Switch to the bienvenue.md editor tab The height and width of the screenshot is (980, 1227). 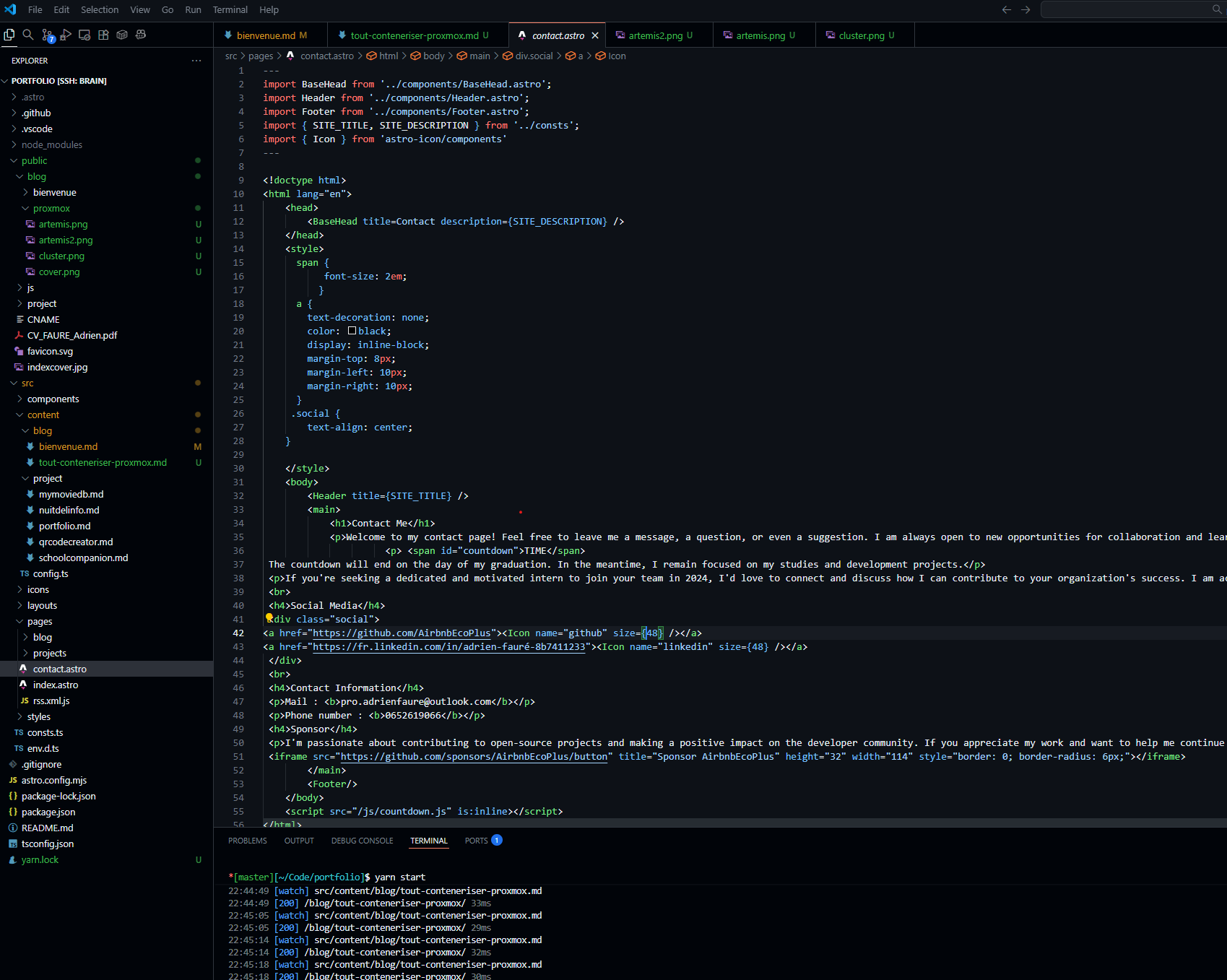click(266, 35)
